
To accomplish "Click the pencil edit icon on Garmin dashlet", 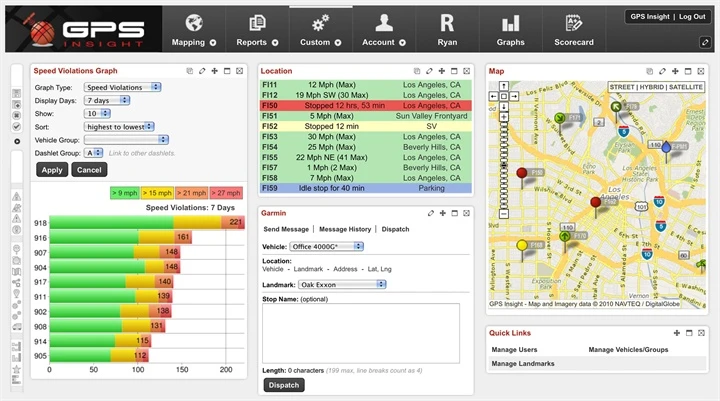I will coord(431,213).
